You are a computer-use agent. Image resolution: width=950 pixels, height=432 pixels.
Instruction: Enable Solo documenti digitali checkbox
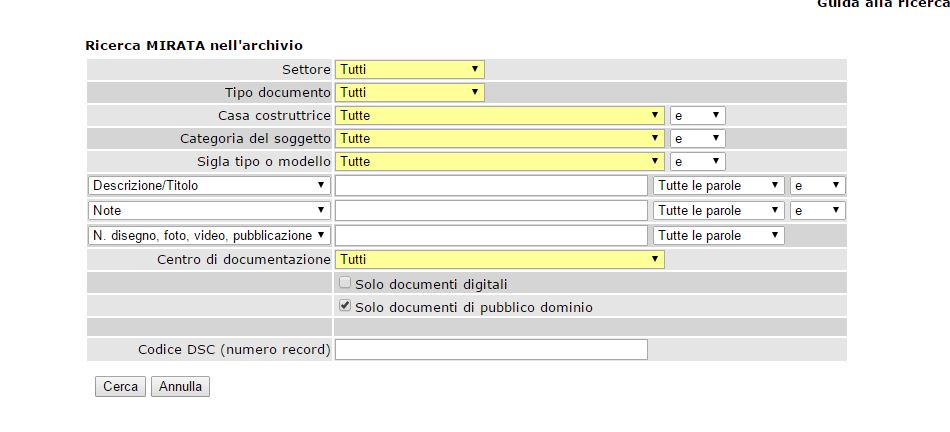[x=345, y=282]
